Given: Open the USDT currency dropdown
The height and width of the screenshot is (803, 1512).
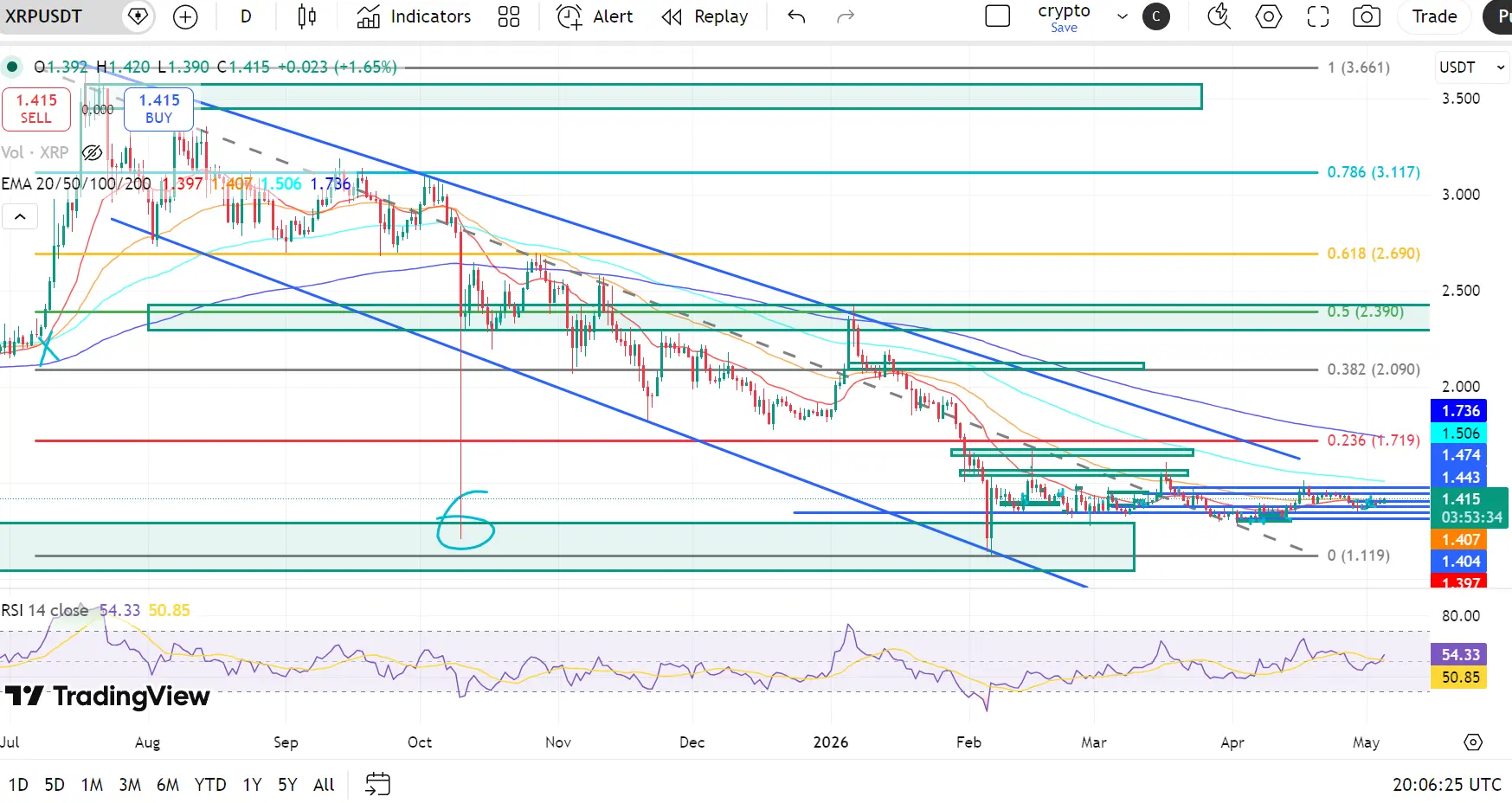Looking at the screenshot, I should [x=1473, y=67].
